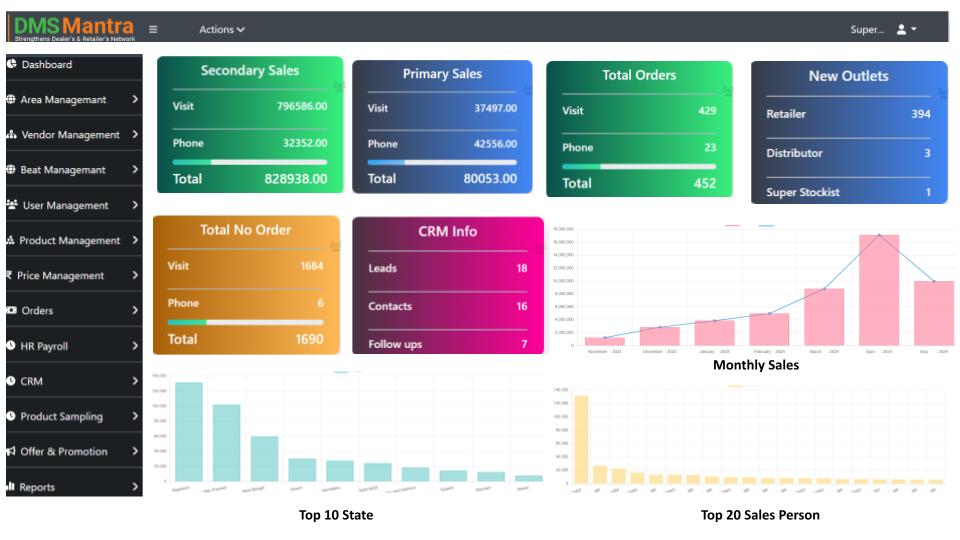Open the CRM sidebar menu item
The width and height of the screenshot is (960, 540).
(x=32, y=381)
